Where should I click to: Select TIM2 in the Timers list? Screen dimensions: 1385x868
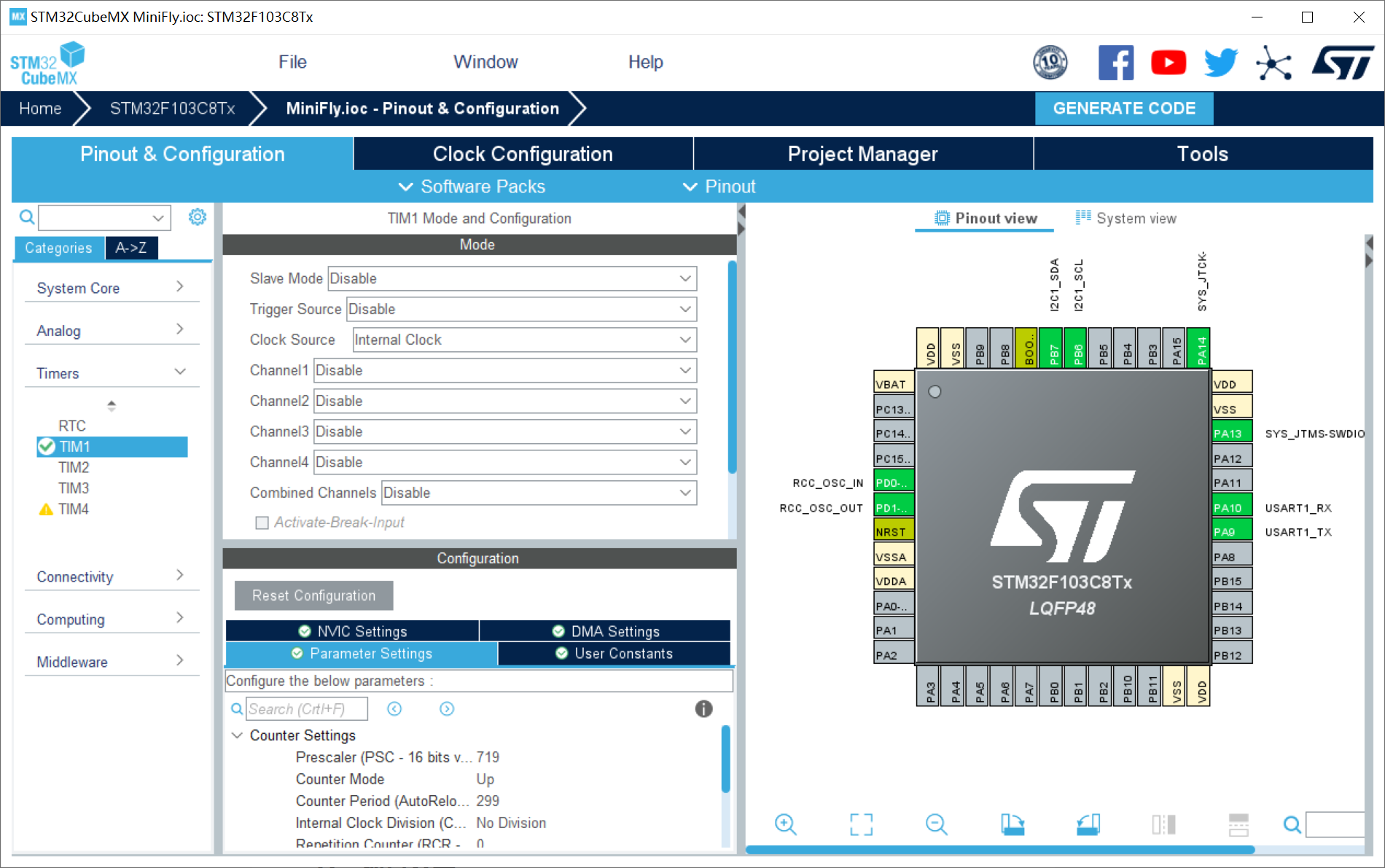[74, 467]
